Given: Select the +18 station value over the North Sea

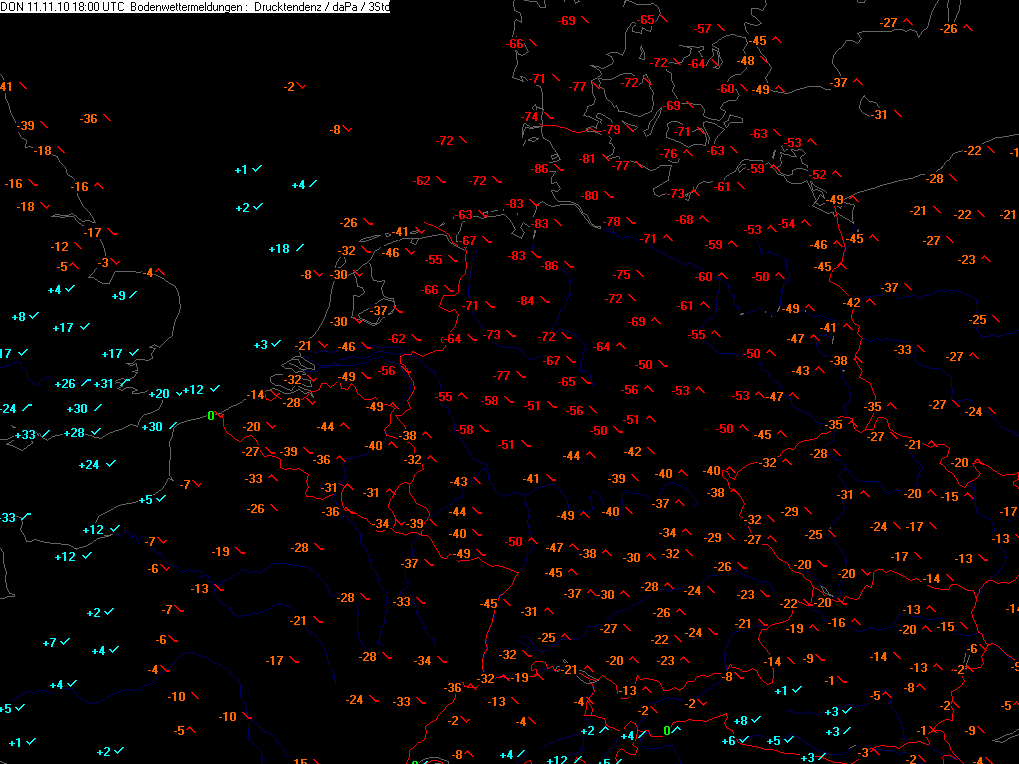Looking at the screenshot, I should click(x=279, y=249).
